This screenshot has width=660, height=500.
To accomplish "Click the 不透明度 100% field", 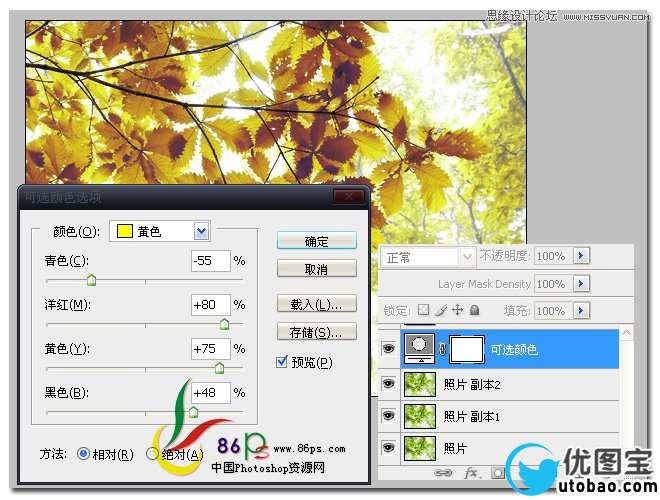I will coord(553,256).
